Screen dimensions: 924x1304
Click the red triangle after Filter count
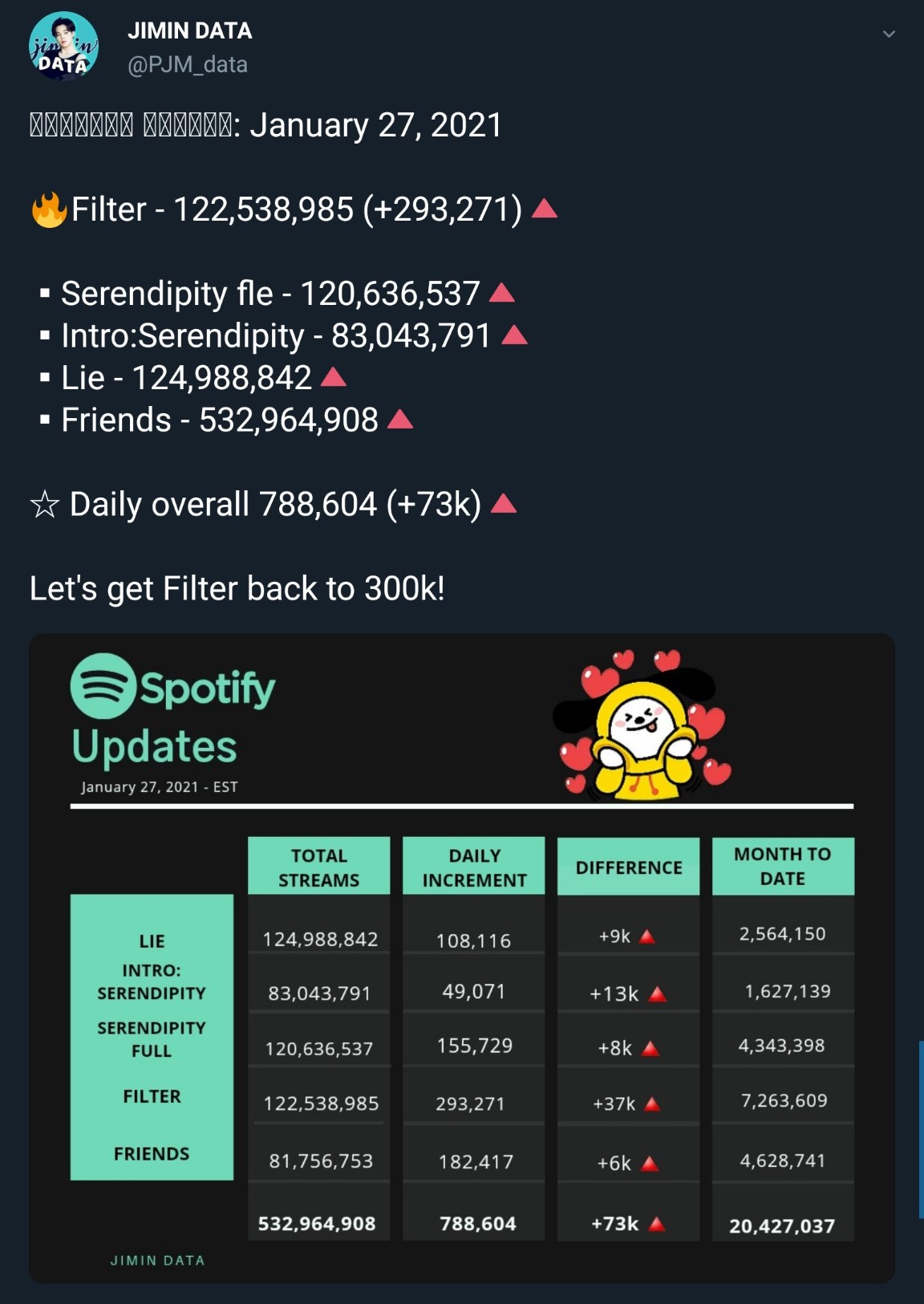click(x=545, y=209)
